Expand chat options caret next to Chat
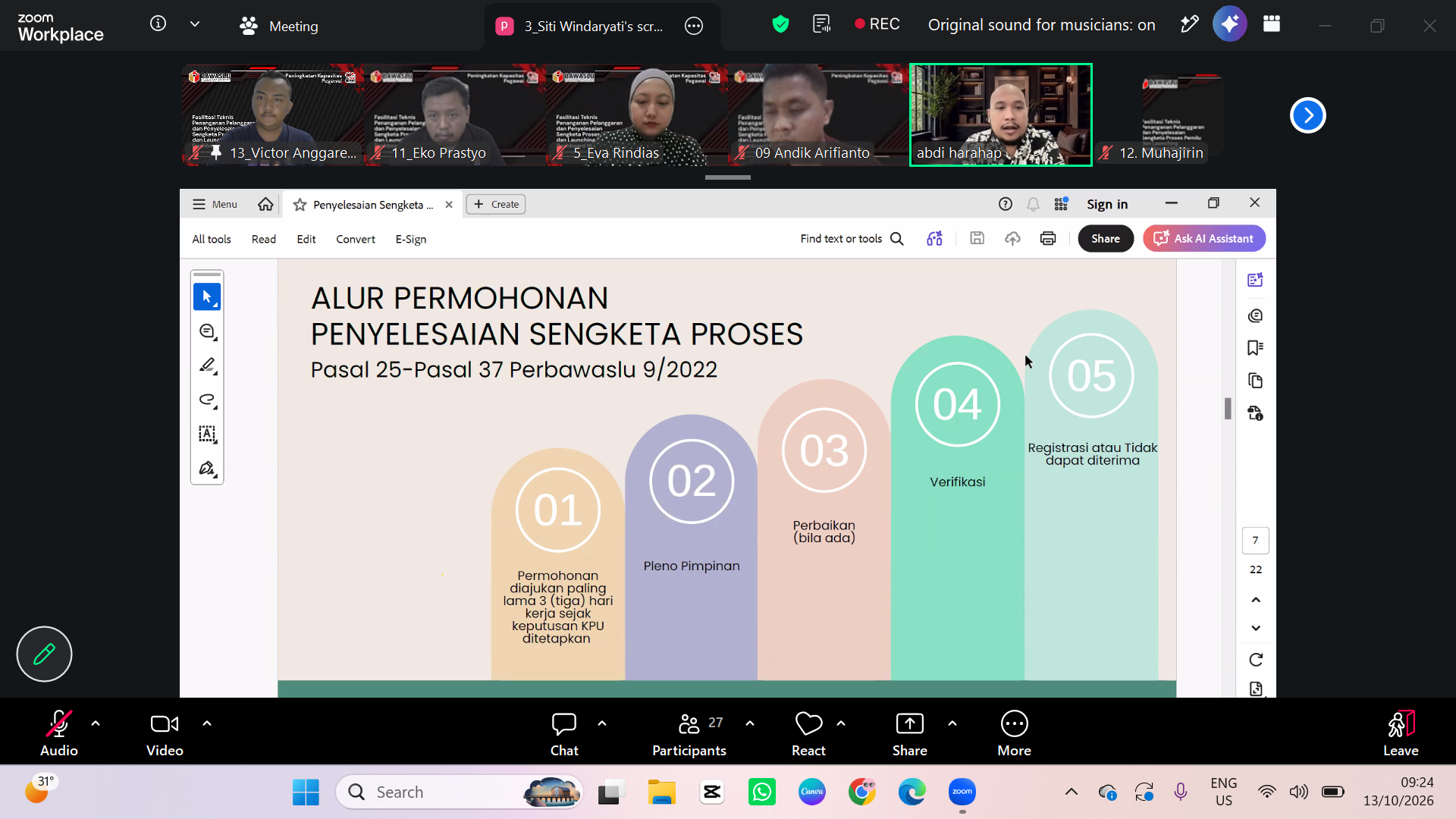 point(602,723)
